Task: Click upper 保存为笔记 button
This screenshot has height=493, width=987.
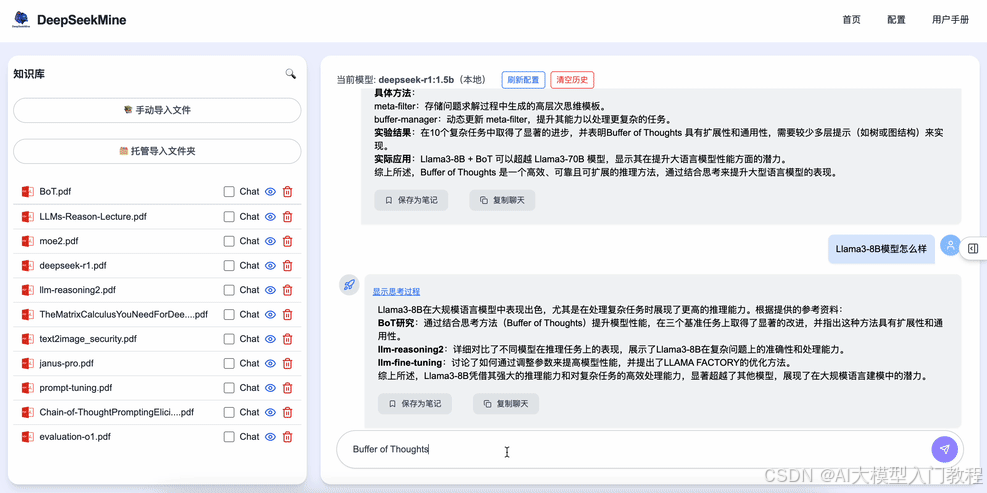Action: (411, 200)
